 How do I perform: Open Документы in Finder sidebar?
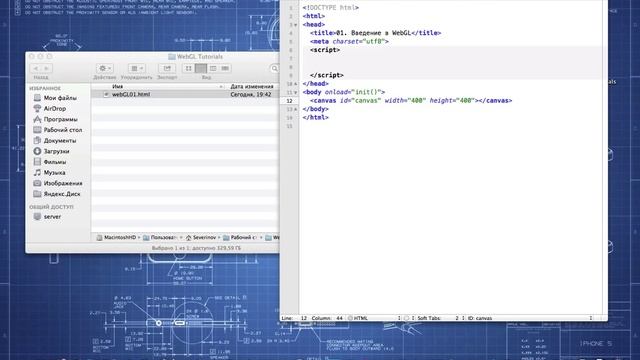tap(60, 140)
